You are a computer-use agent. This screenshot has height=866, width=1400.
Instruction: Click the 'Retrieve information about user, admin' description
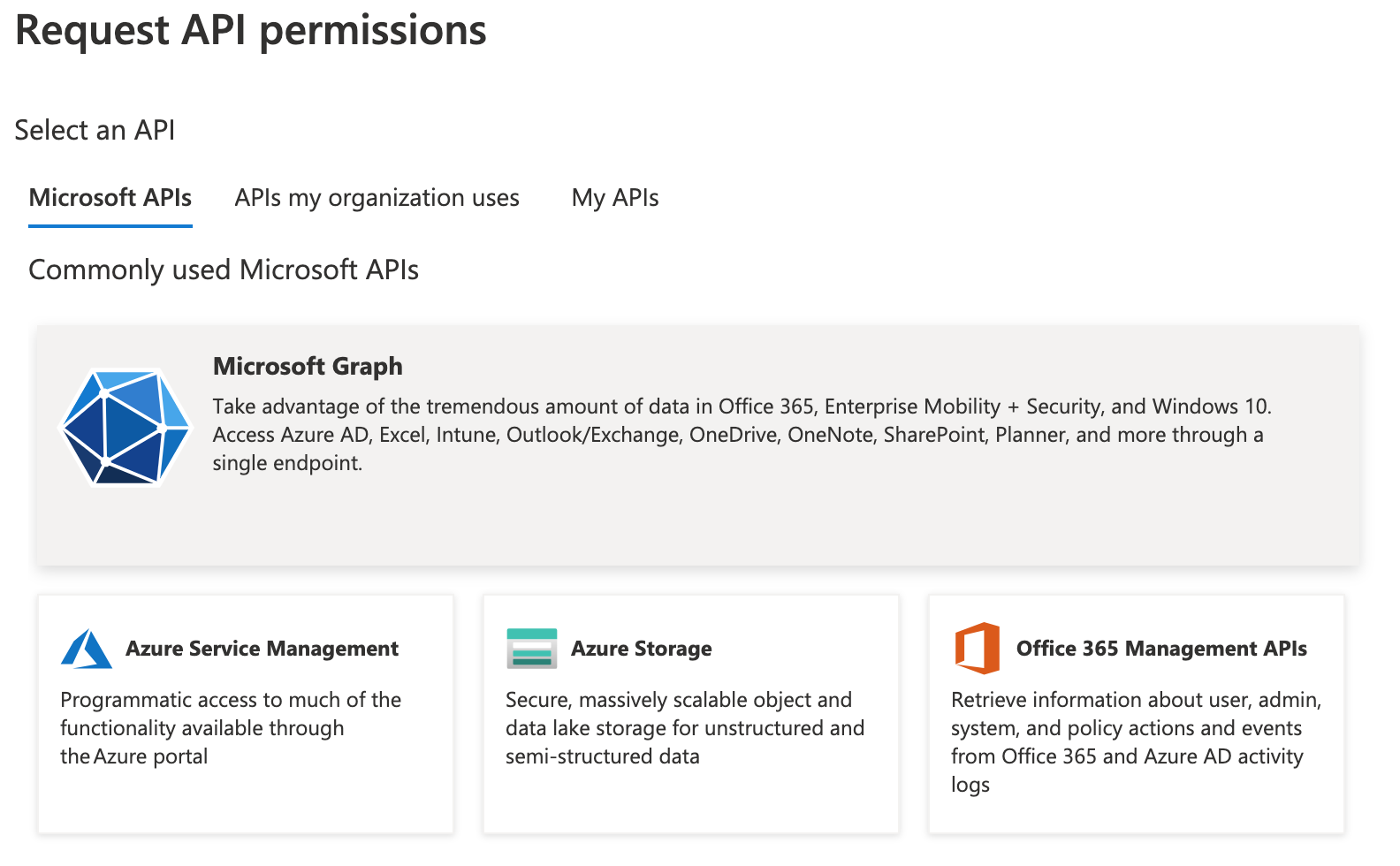(1137, 742)
